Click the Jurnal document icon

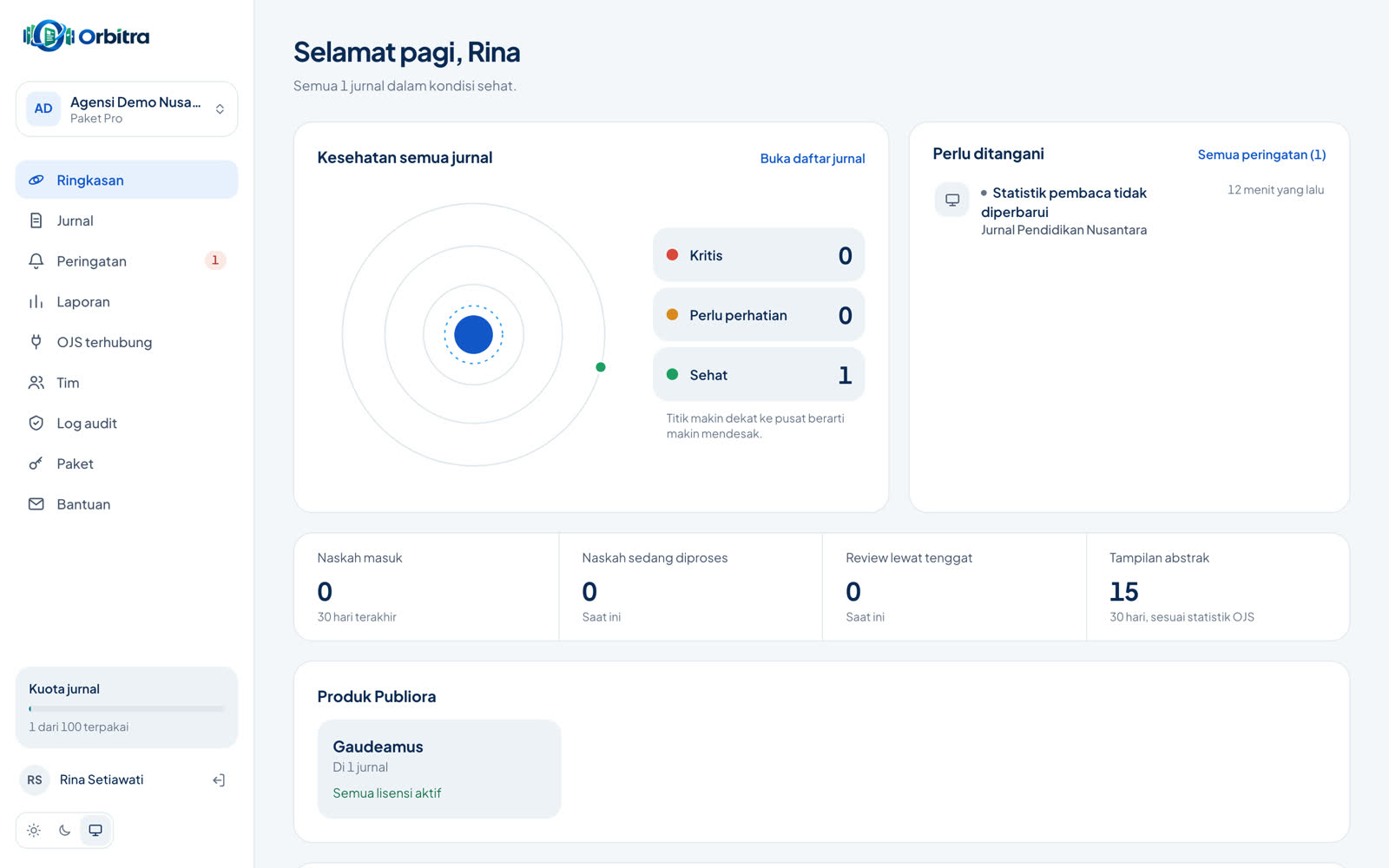36,220
